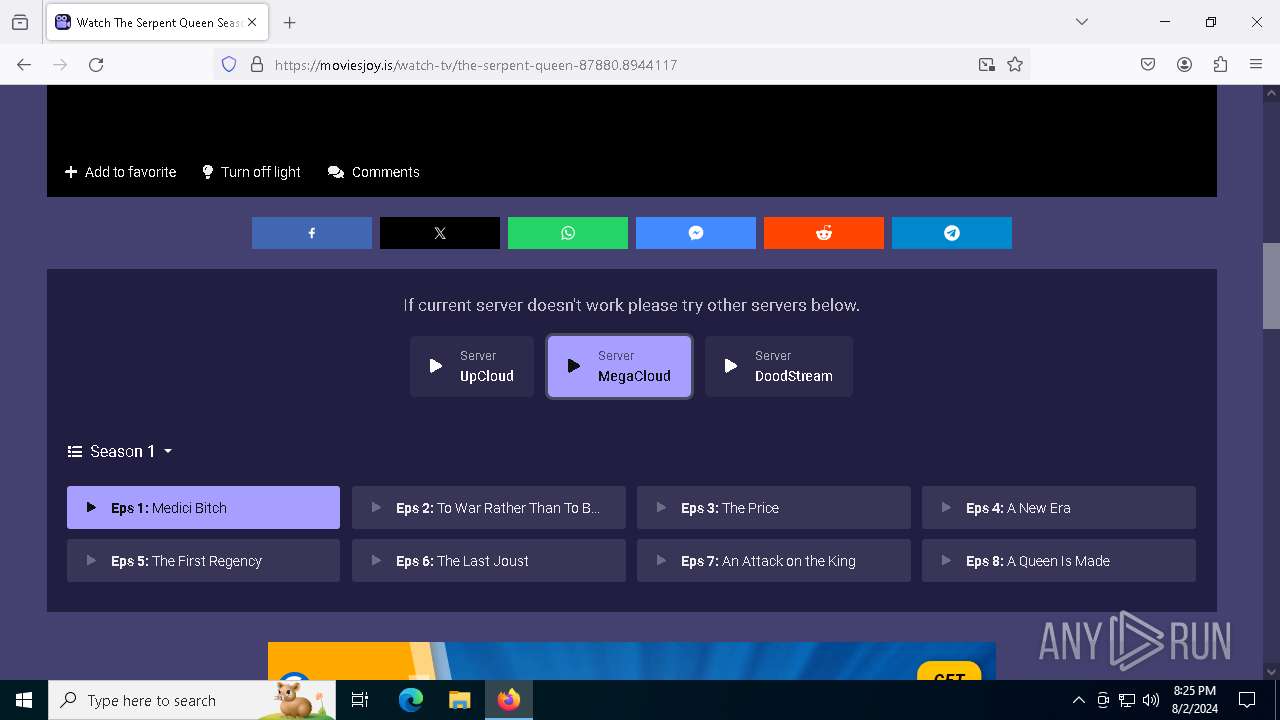
Task: Click GET button on advertisement banner
Action: [948, 673]
